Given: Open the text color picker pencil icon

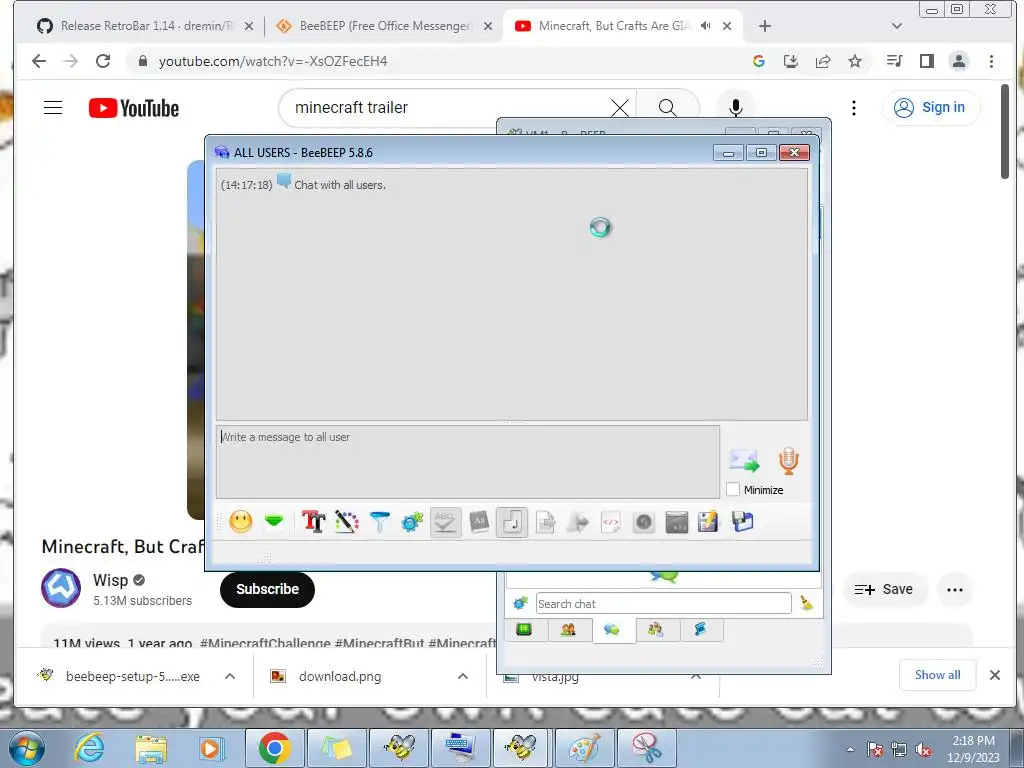Looking at the screenshot, I should 347,522.
